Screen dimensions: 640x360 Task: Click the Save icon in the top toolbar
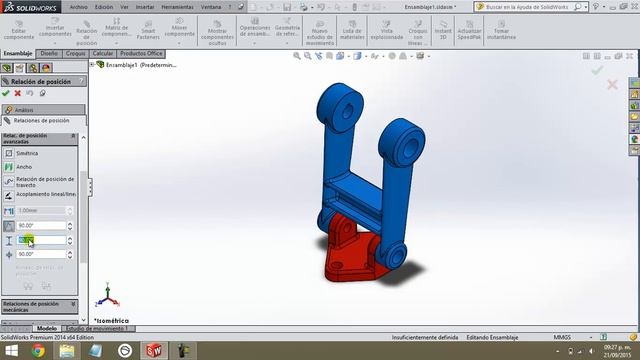pyautogui.click(x=287, y=7)
